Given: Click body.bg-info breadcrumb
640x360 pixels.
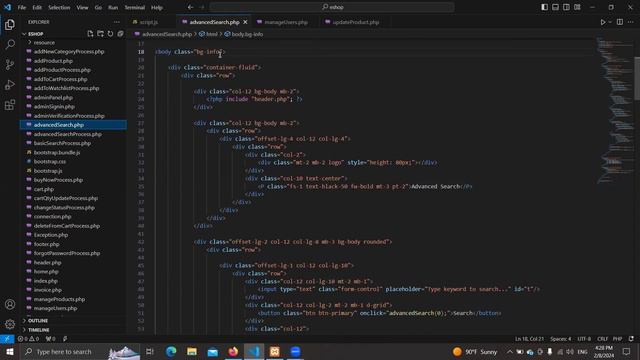Looking at the screenshot, I should click(x=244, y=34).
